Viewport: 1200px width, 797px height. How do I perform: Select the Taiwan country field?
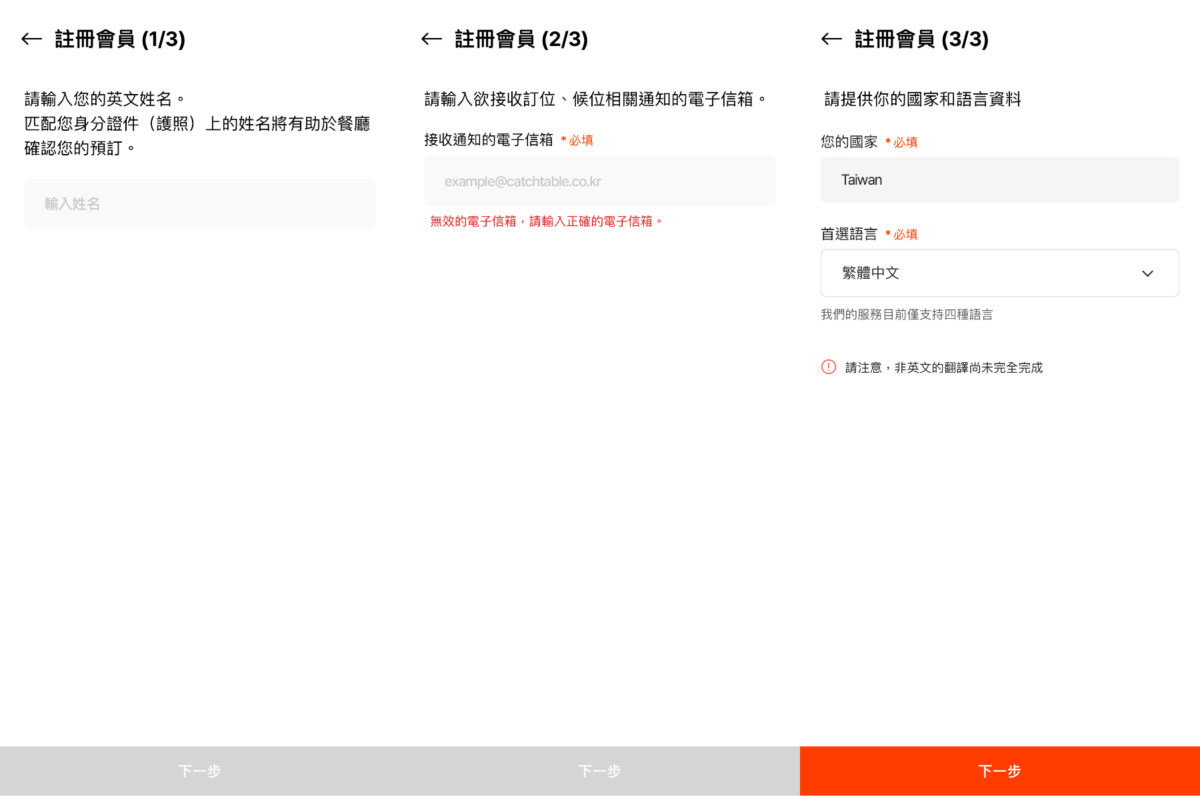click(999, 180)
